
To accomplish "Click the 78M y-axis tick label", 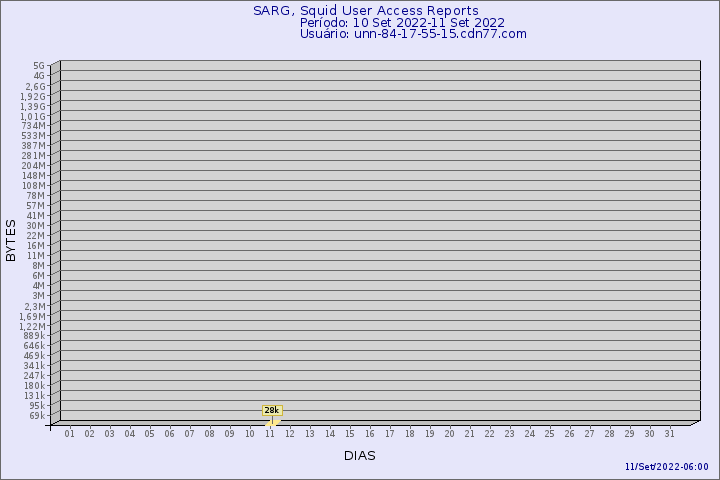I will click(x=36, y=196).
